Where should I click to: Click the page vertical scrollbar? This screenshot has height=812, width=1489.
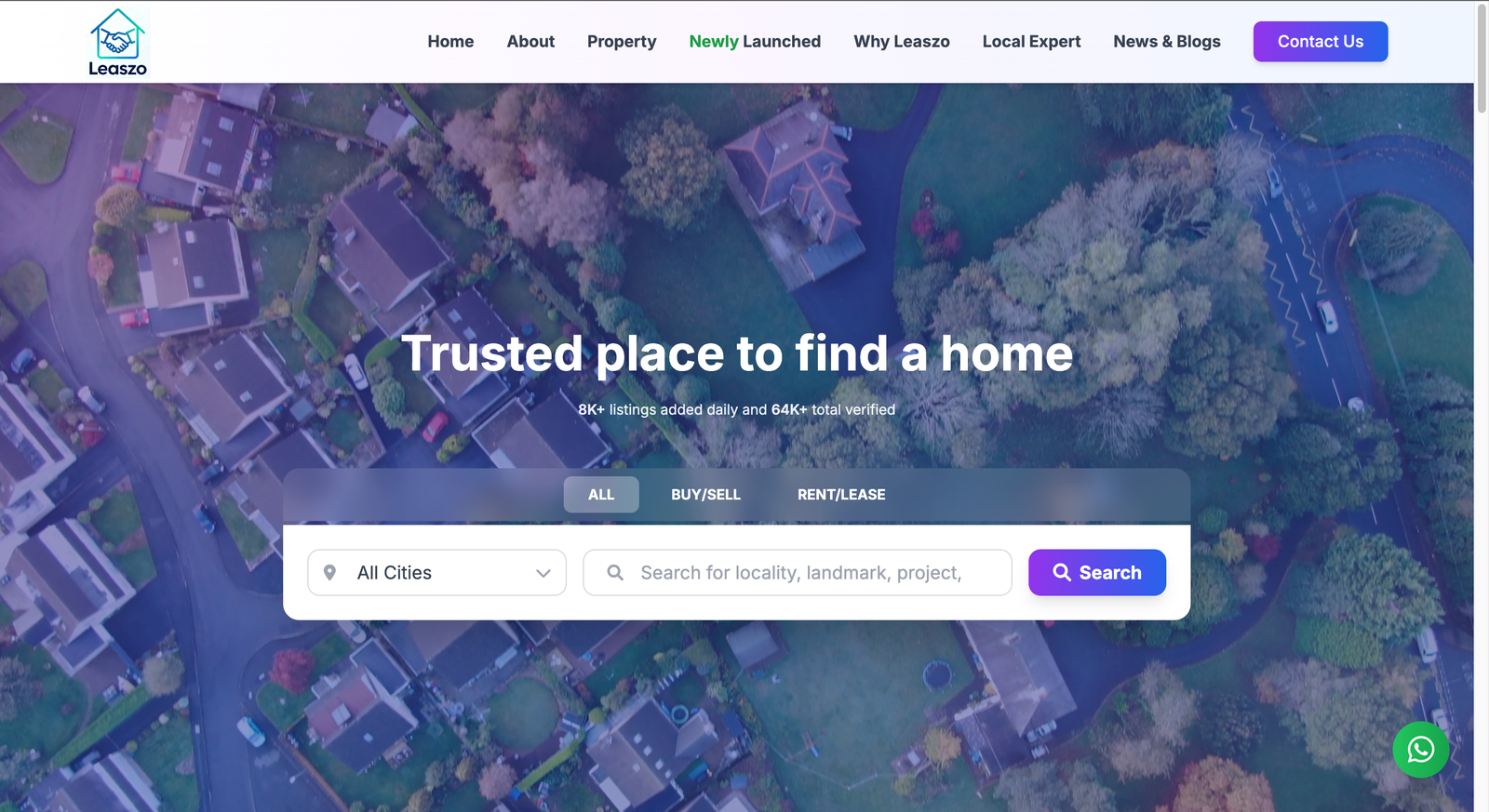(1482, 406)
